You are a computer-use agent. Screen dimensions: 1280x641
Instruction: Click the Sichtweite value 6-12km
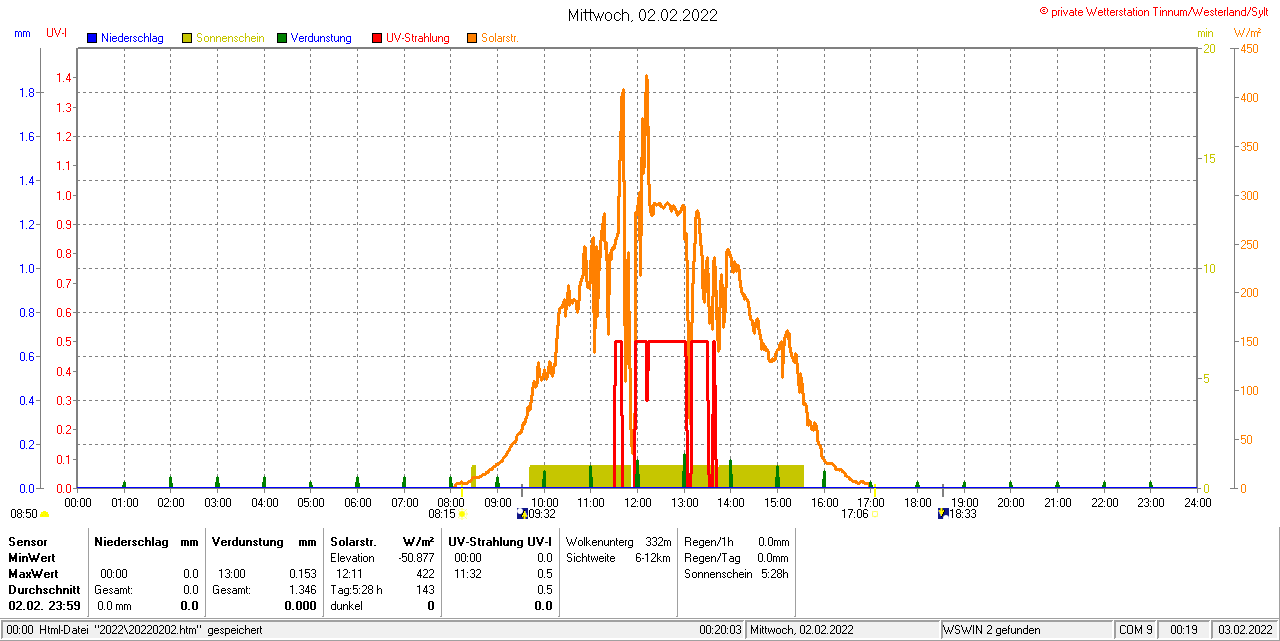[x=653, y=558]
